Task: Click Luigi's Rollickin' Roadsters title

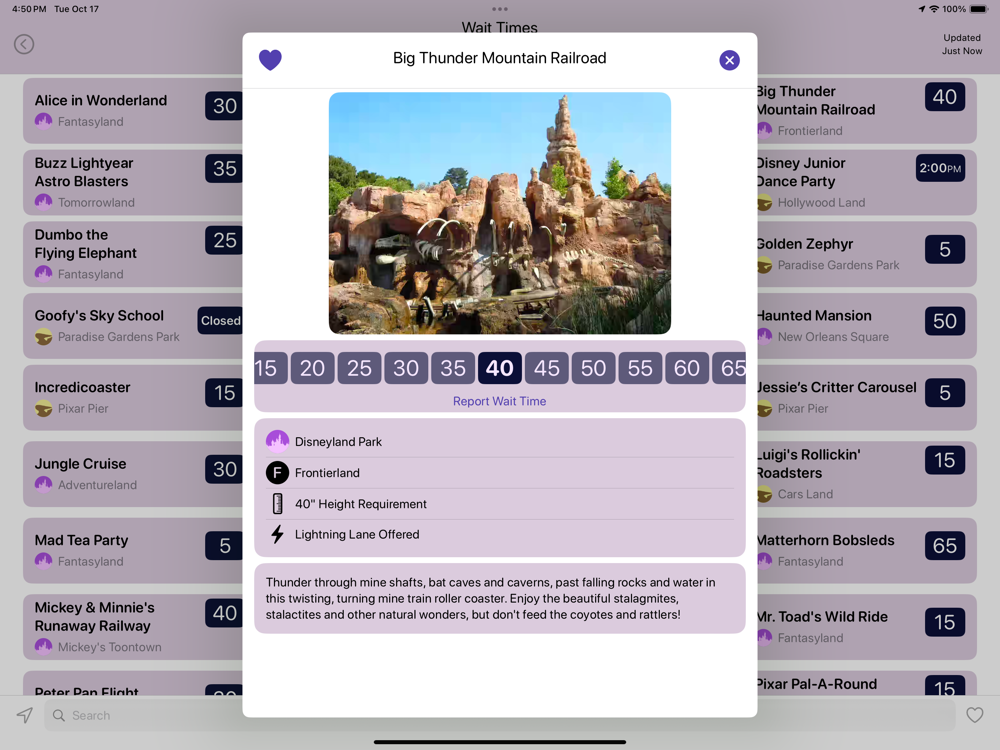Action: click(x=809, y=464)
